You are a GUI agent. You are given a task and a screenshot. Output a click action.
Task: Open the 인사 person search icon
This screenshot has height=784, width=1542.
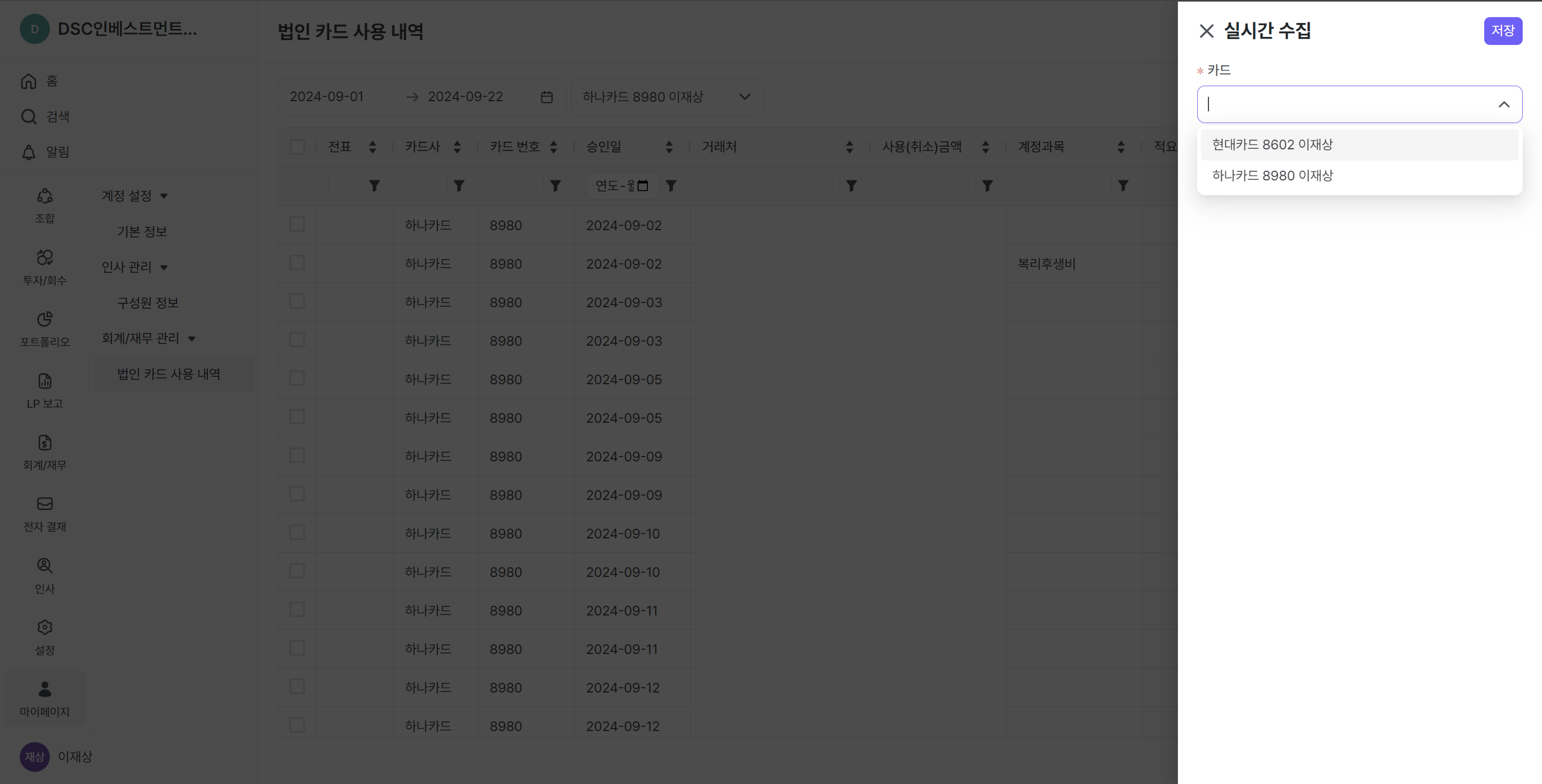pos(45,566)
